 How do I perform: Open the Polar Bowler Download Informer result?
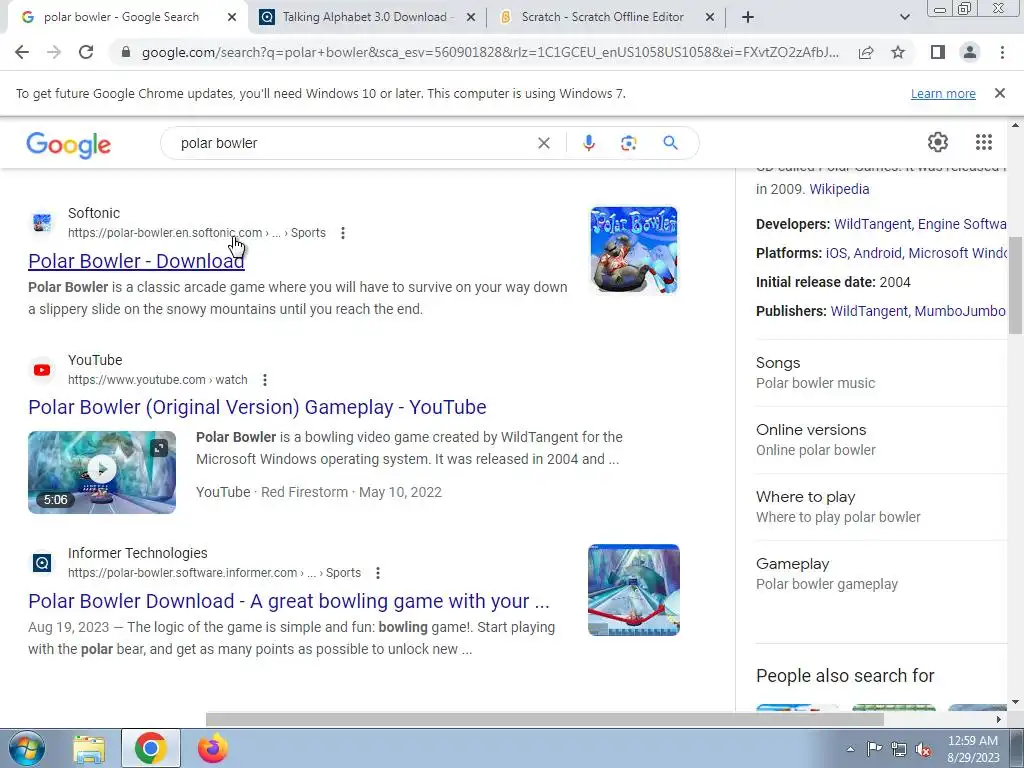pos(289,601)
